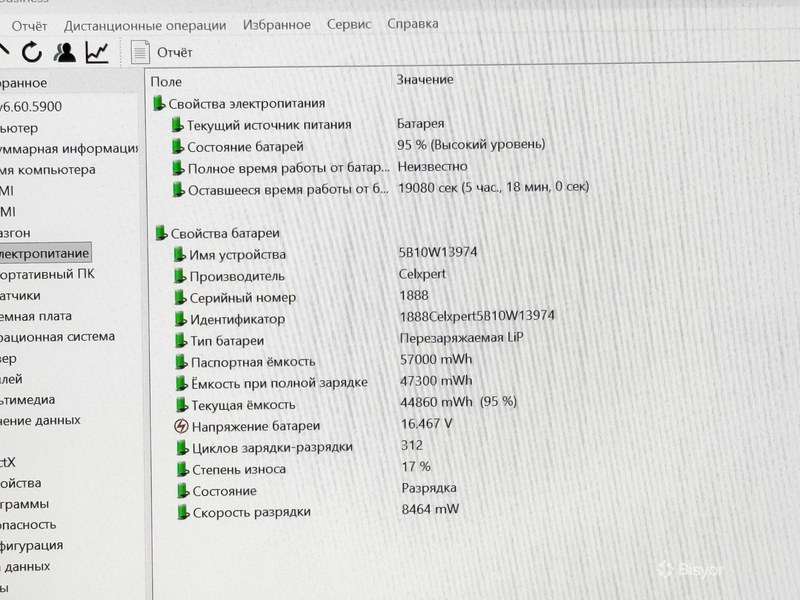
Task: Open the Избранное menu
Action: click(277, 24)
